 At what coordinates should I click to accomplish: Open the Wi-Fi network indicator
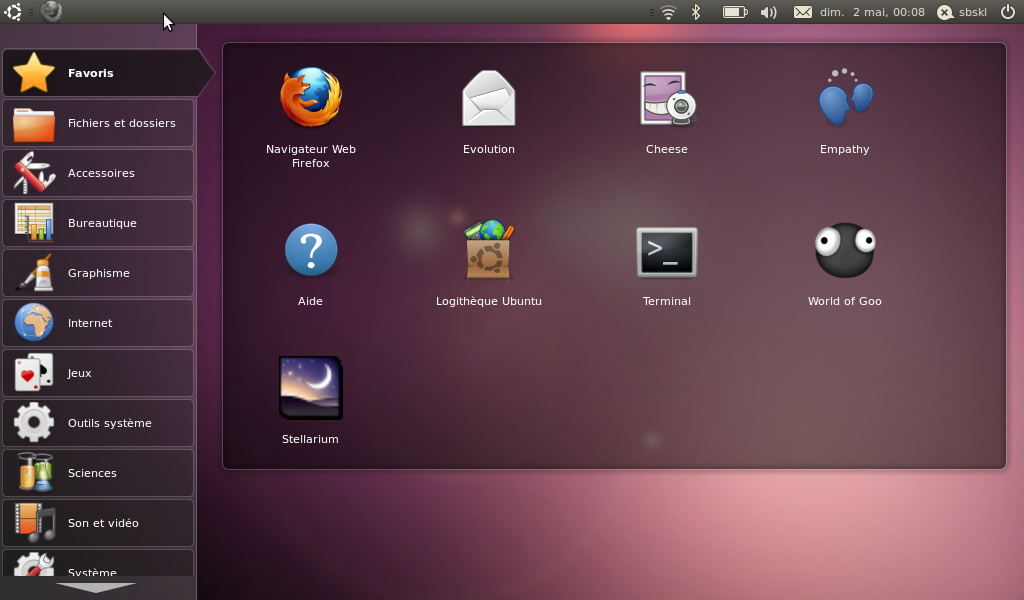668,12
